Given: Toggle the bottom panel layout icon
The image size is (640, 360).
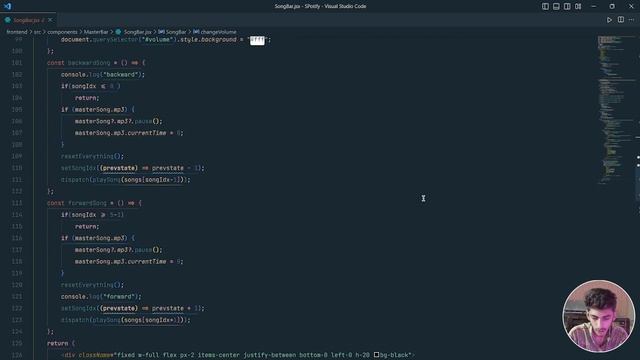Looking at the screenshot, I should 556,6.
